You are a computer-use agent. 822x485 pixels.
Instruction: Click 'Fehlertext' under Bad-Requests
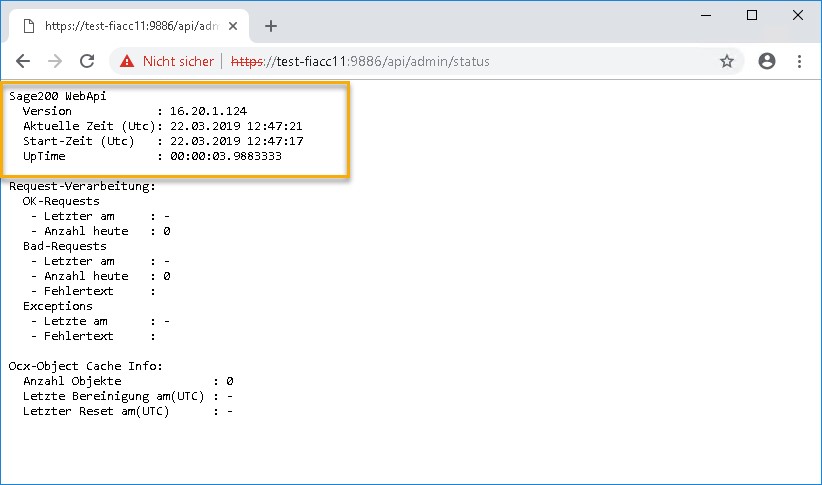(x=79, y=292)
